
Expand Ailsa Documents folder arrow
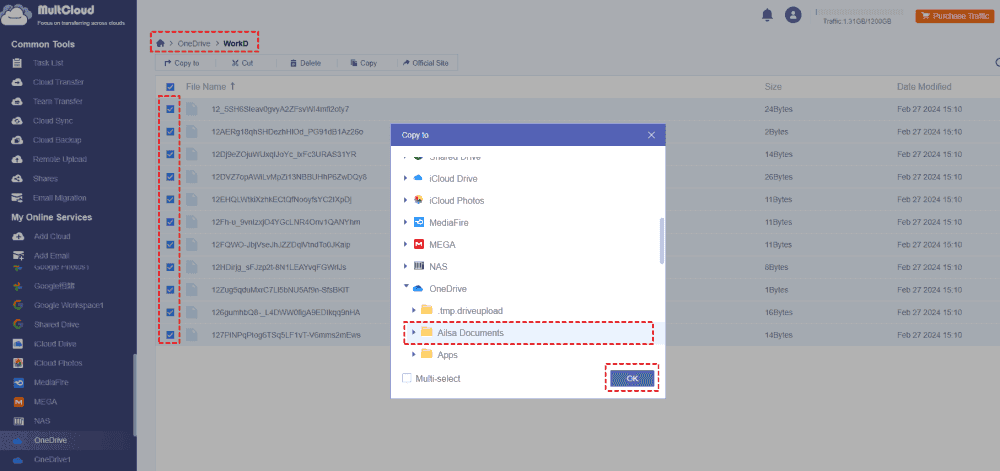tap(414, 332)
